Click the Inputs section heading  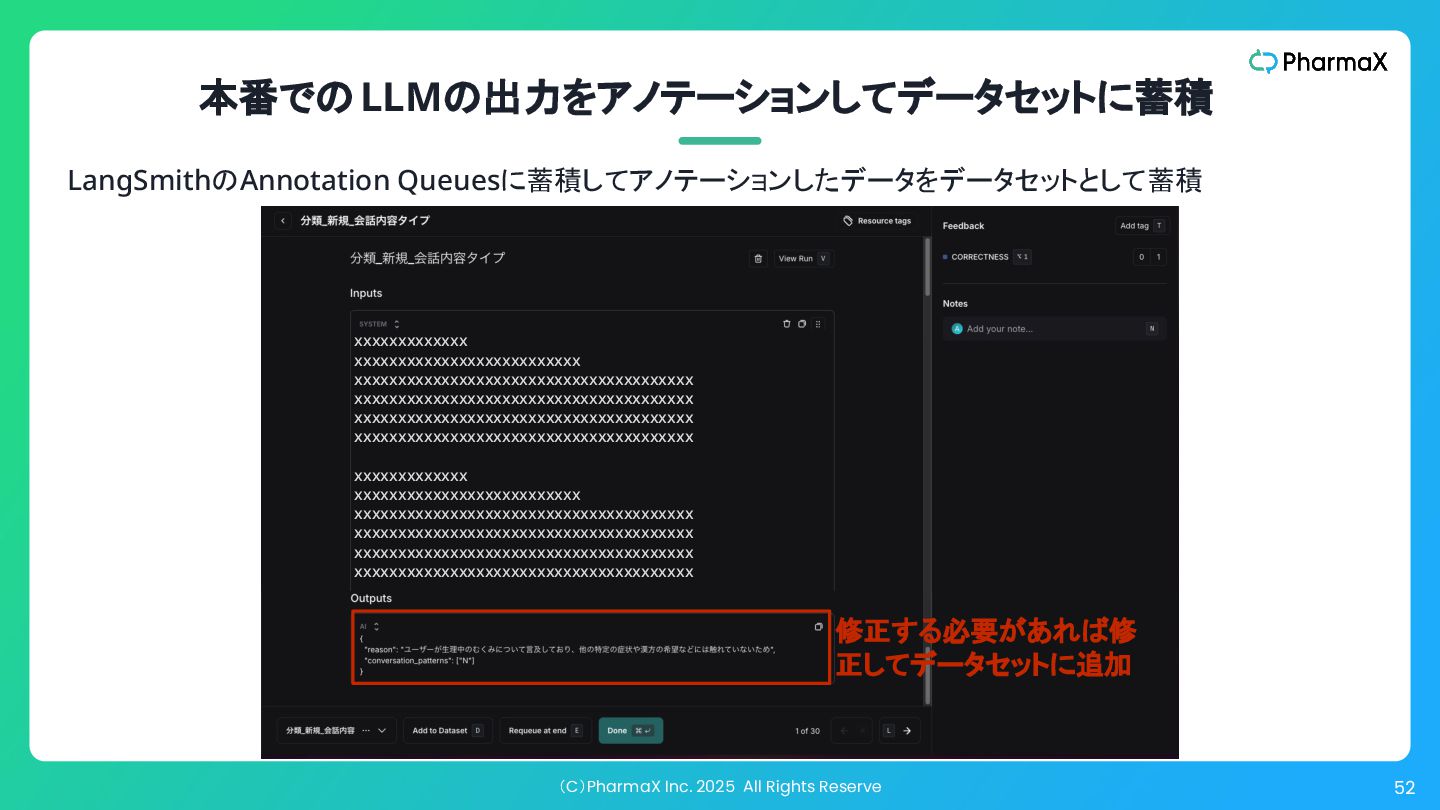(x=366, y=293)
